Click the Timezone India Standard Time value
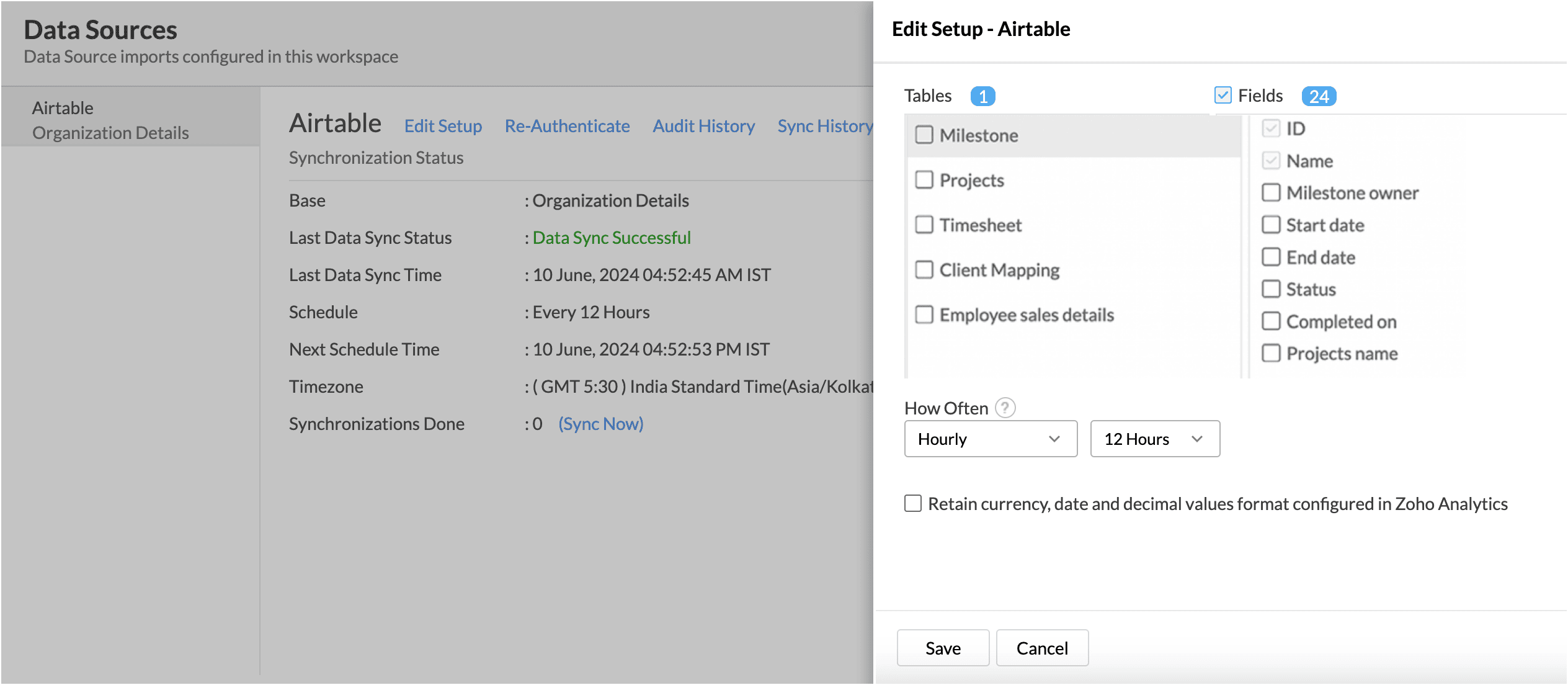Viewport: 1568px width, 685px height. pos(703,387)
